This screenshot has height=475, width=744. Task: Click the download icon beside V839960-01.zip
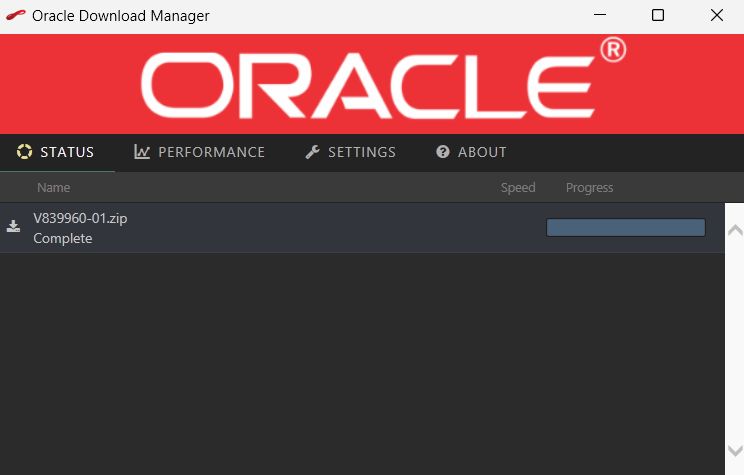13,226
